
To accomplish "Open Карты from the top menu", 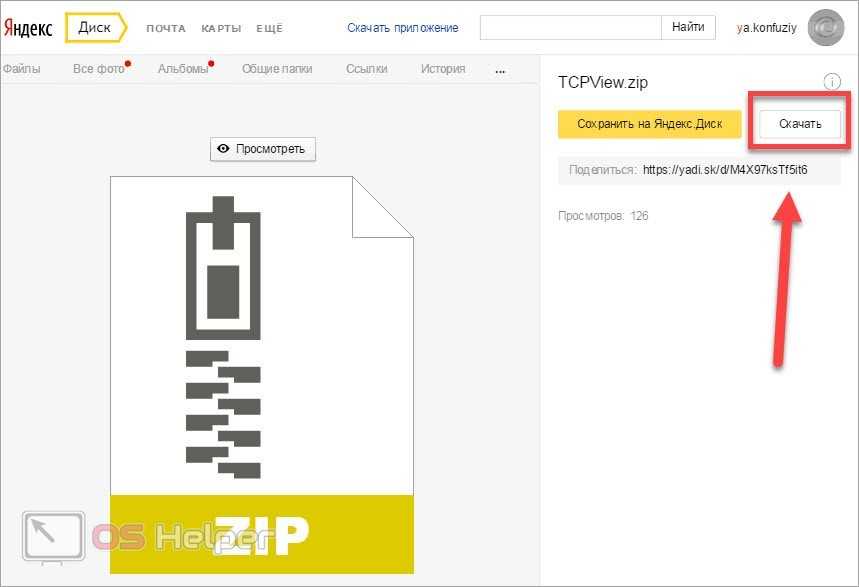I will pos(221,29).
